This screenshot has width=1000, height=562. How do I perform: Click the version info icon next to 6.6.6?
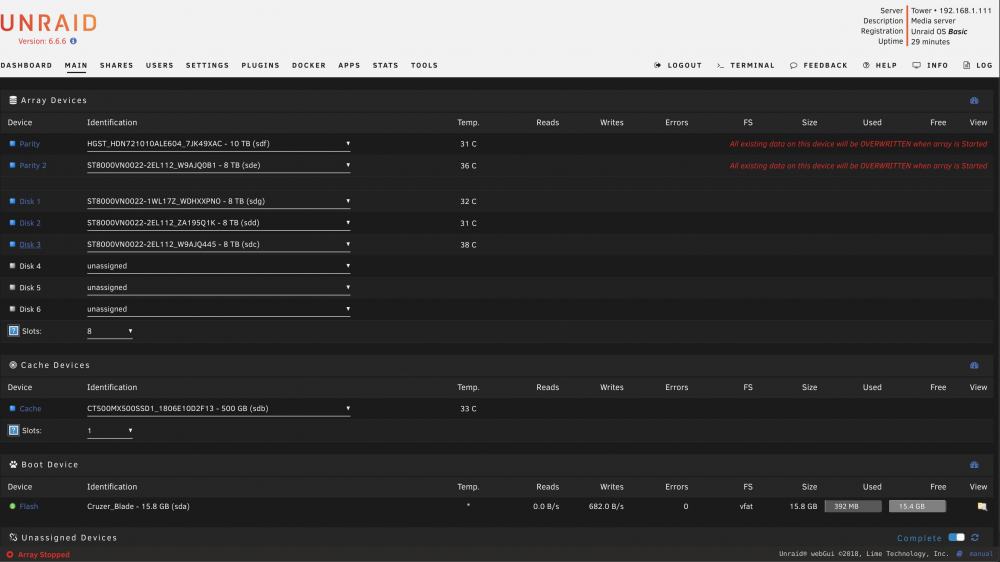coord(73,41)
